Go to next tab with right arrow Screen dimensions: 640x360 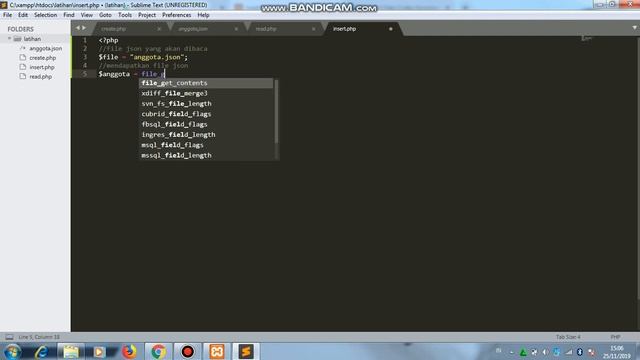pyautogui.click(x=84, y=28)
